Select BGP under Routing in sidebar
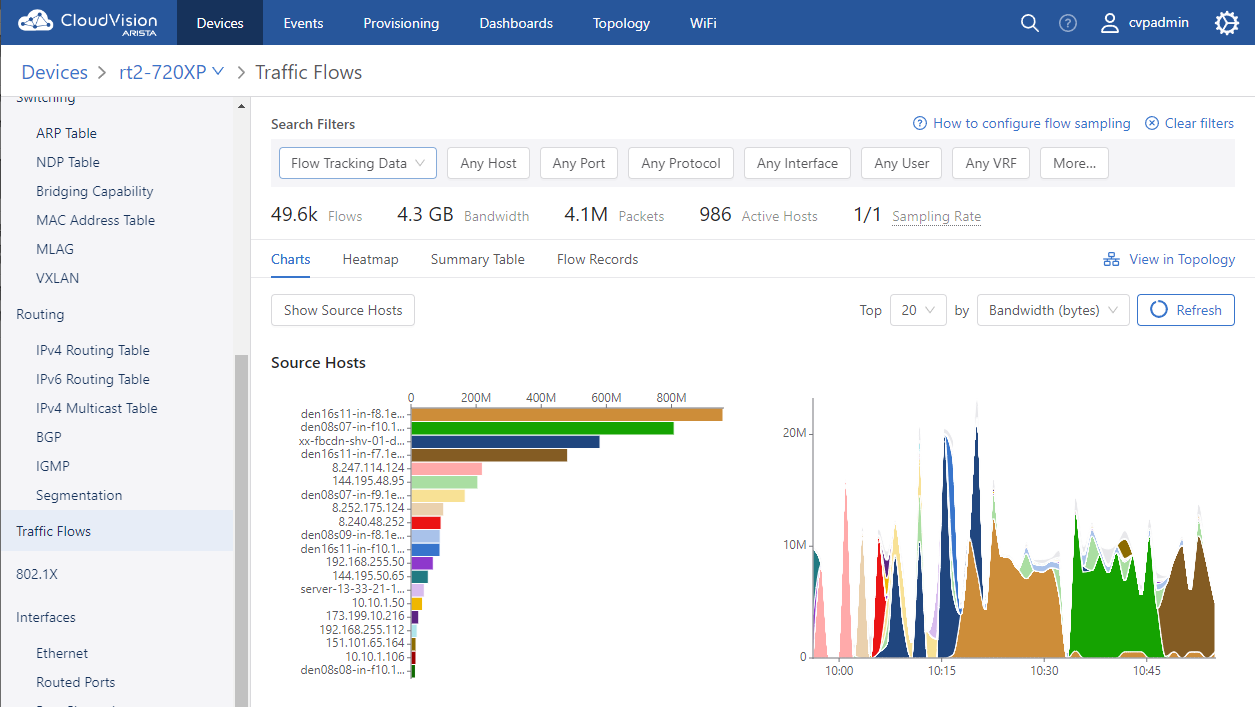Image resolution: width=1255 pixels, height=707 pixels. click(46, 437)
